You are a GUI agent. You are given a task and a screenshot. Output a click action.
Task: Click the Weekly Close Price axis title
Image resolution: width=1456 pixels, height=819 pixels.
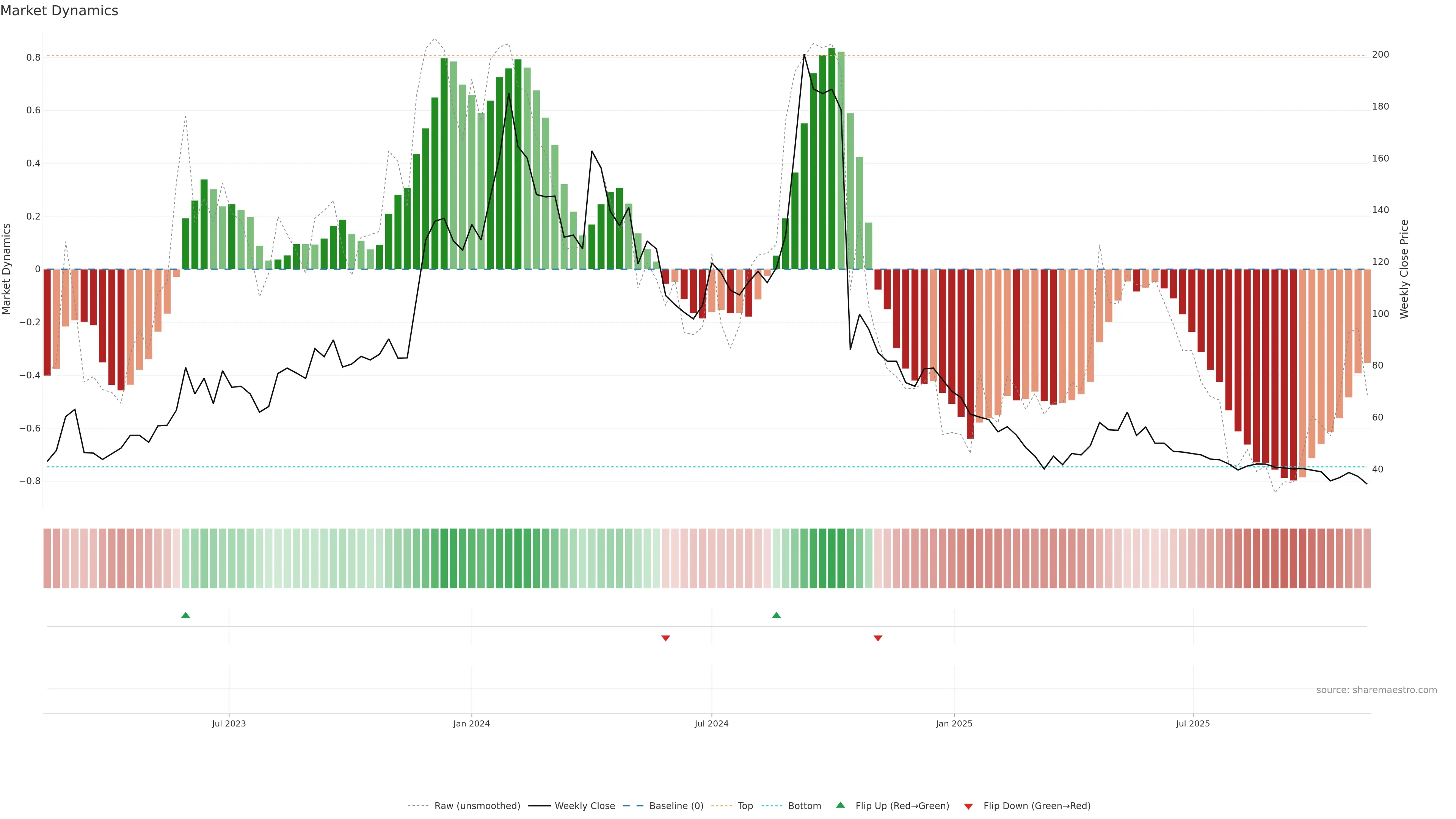(x=1404, y=269)
